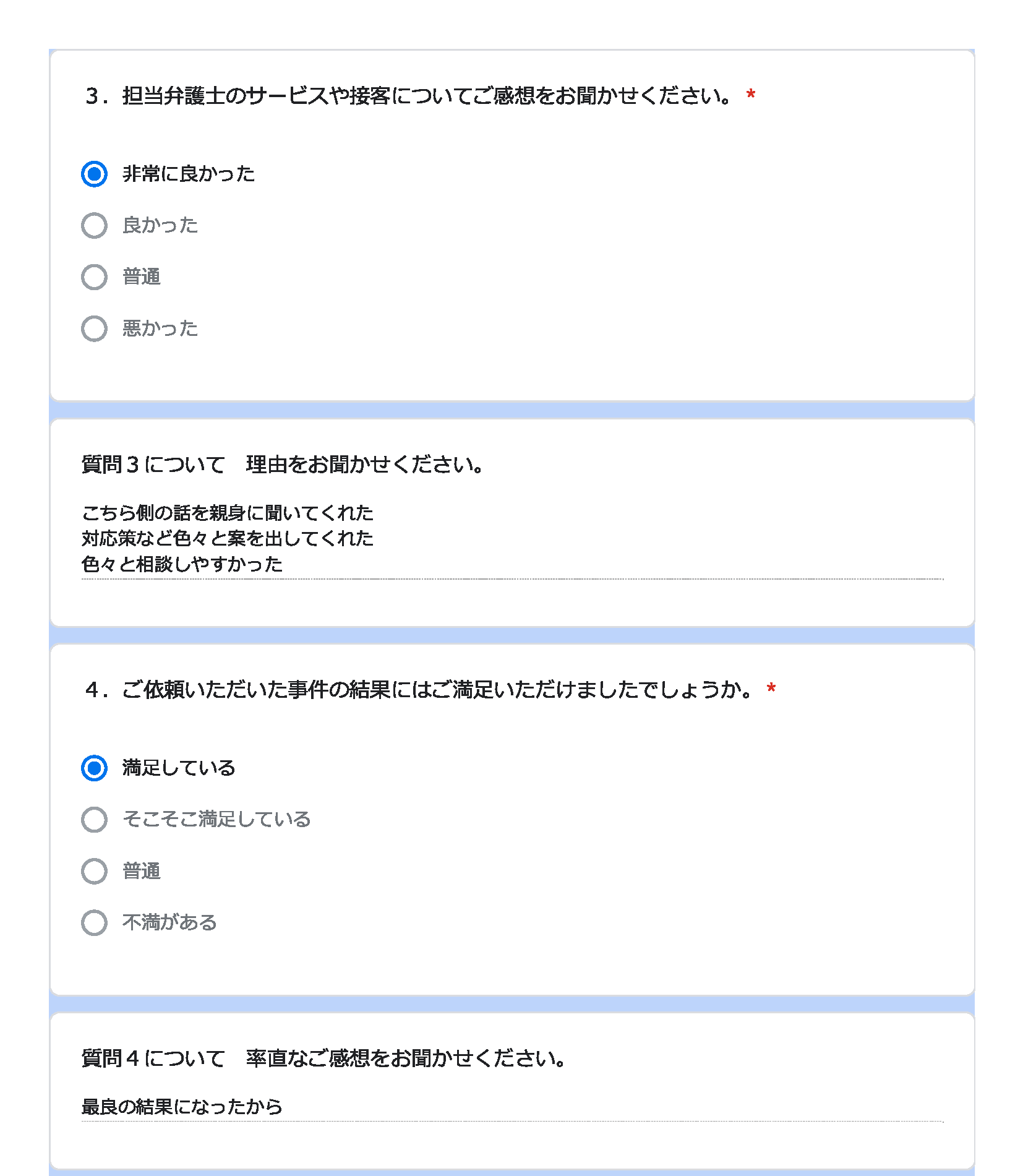Click the question 3 reason text field
The width and height of the screenshot is (1023, 1176).
point(512,539)
